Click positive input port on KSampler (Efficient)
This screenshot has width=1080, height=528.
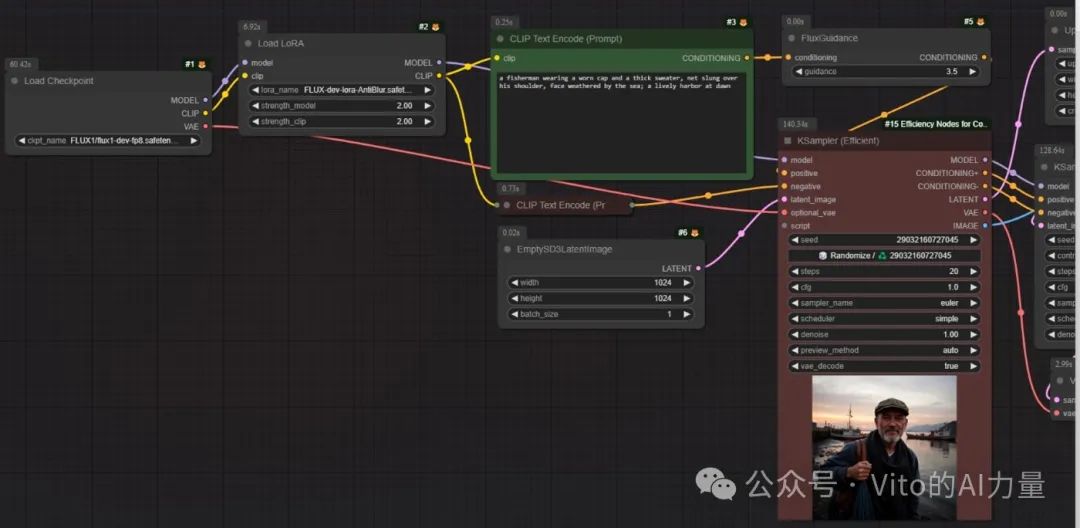(785, 173)
